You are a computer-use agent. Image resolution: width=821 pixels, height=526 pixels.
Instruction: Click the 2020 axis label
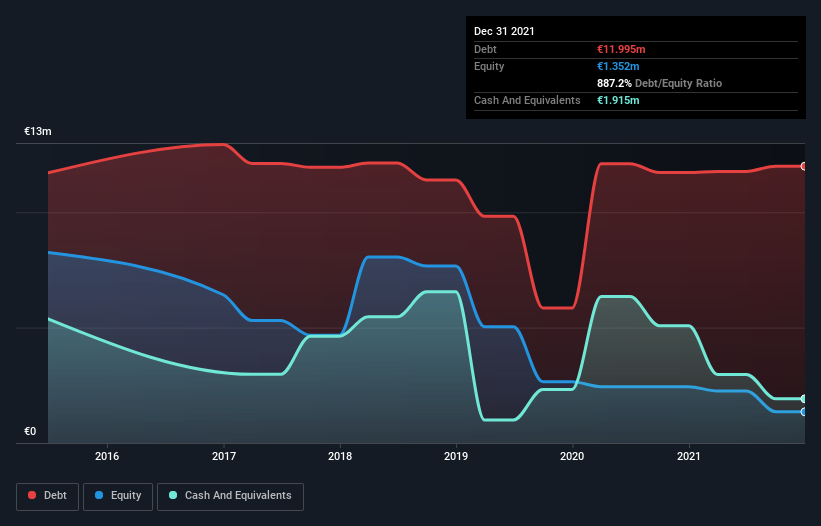pos(572,456)
